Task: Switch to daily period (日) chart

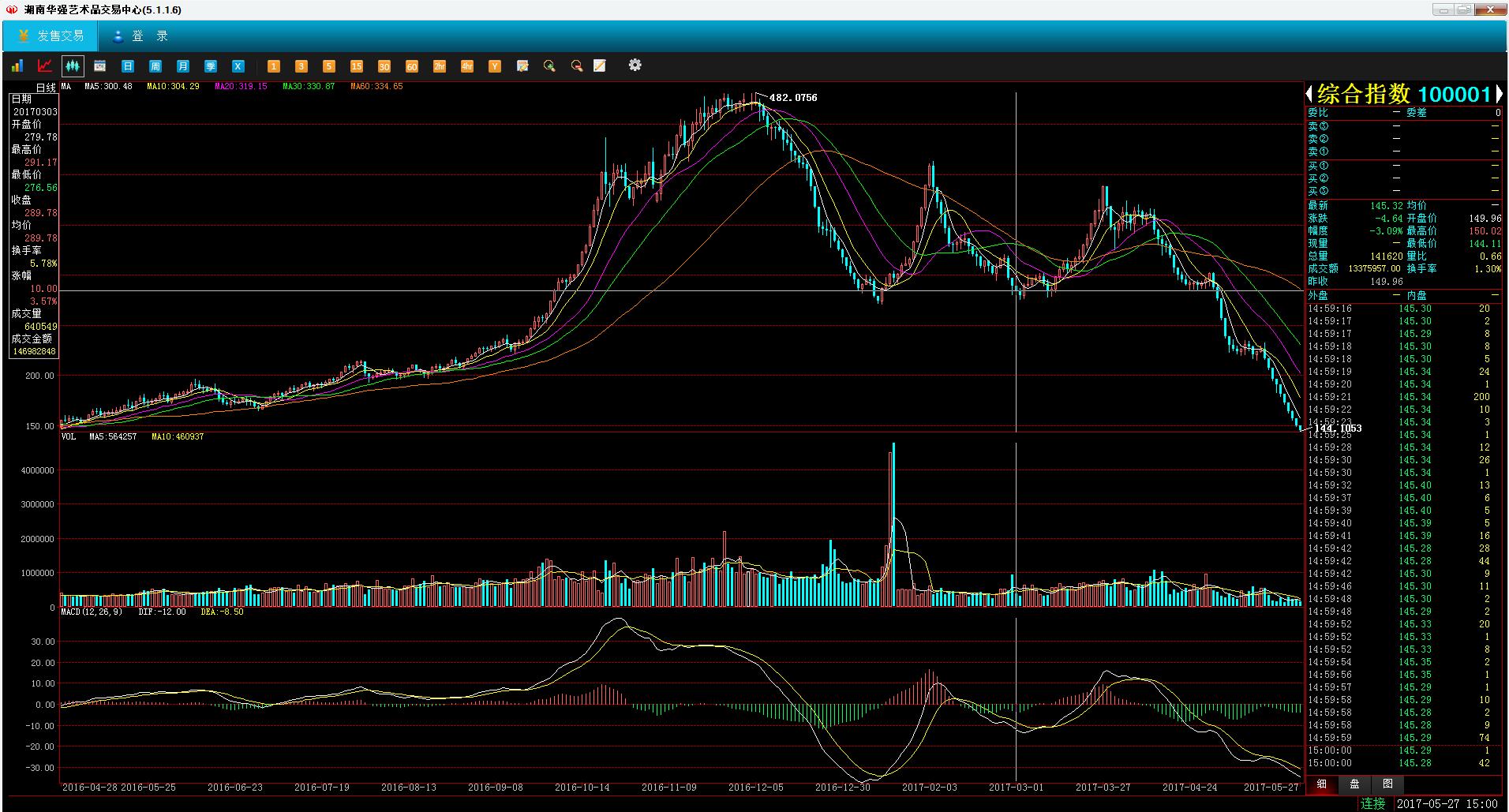Action: (x=128, y=66)
